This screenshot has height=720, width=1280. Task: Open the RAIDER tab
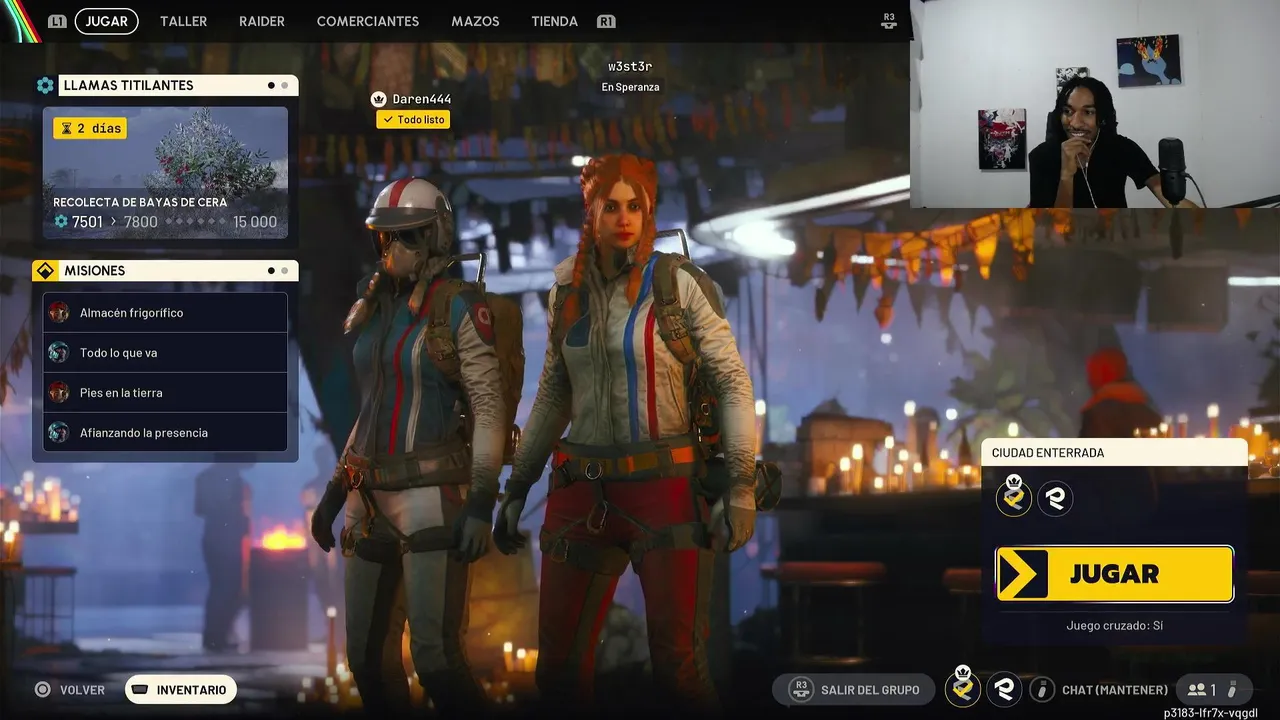(262, 21)
